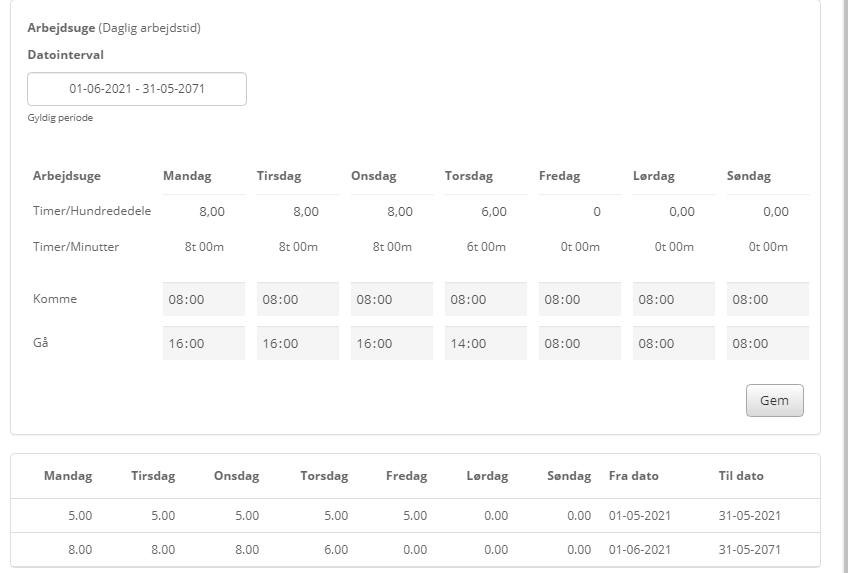This screenshot has width=848, height=573.
Task: Click the Komme time field for Fredag
Action: [x=580, y=299]
